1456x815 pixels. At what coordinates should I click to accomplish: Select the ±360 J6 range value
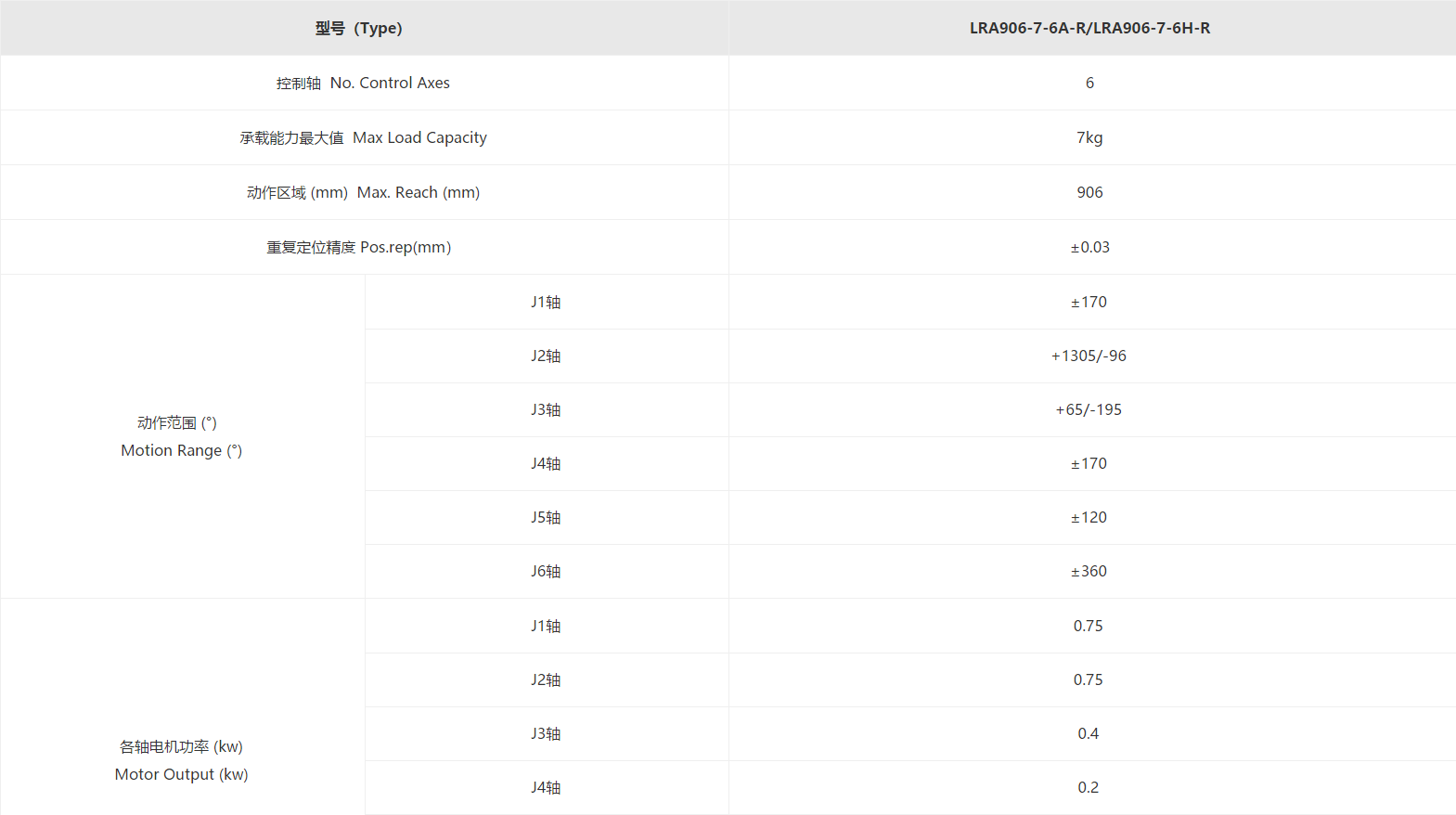click(x=1089, y=571)
